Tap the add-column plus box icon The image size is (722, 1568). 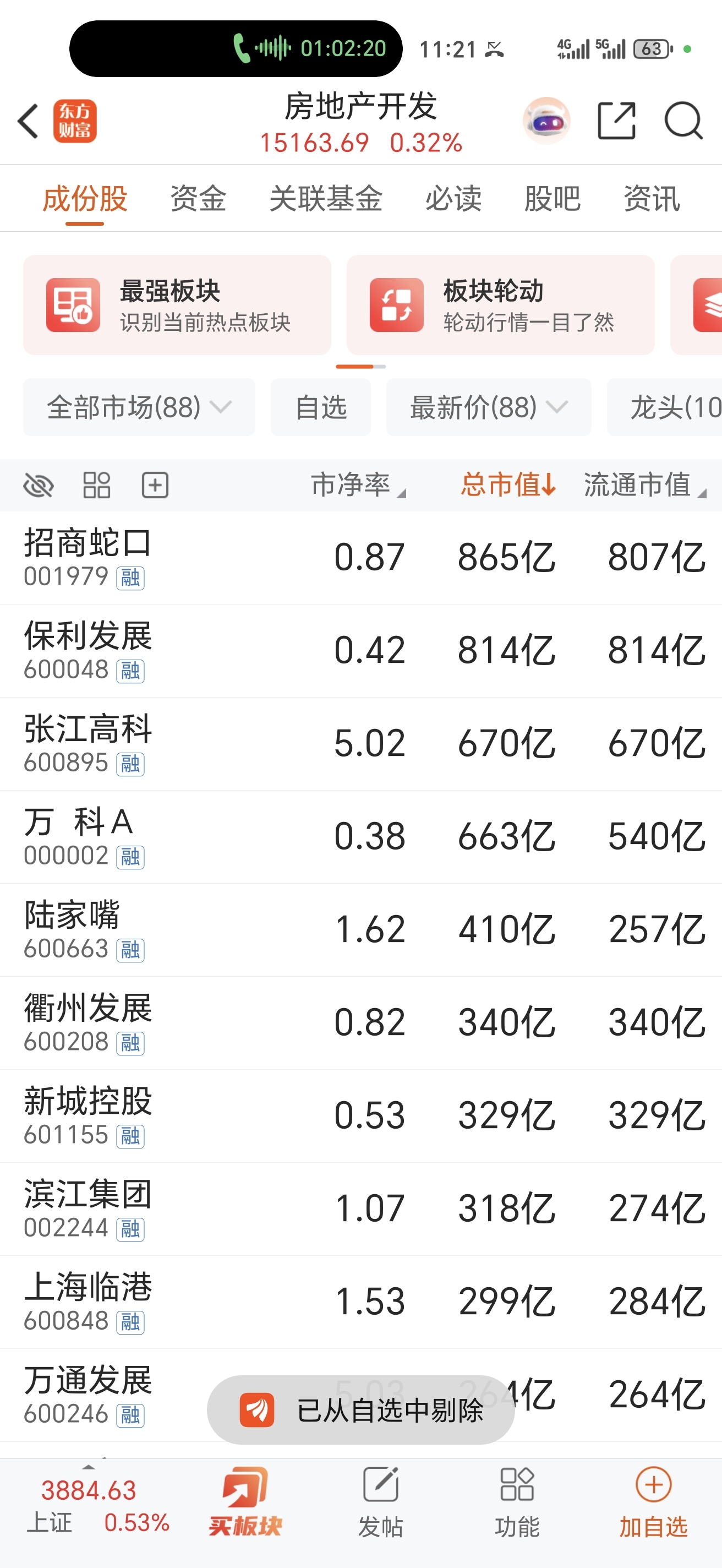[155, 485]
